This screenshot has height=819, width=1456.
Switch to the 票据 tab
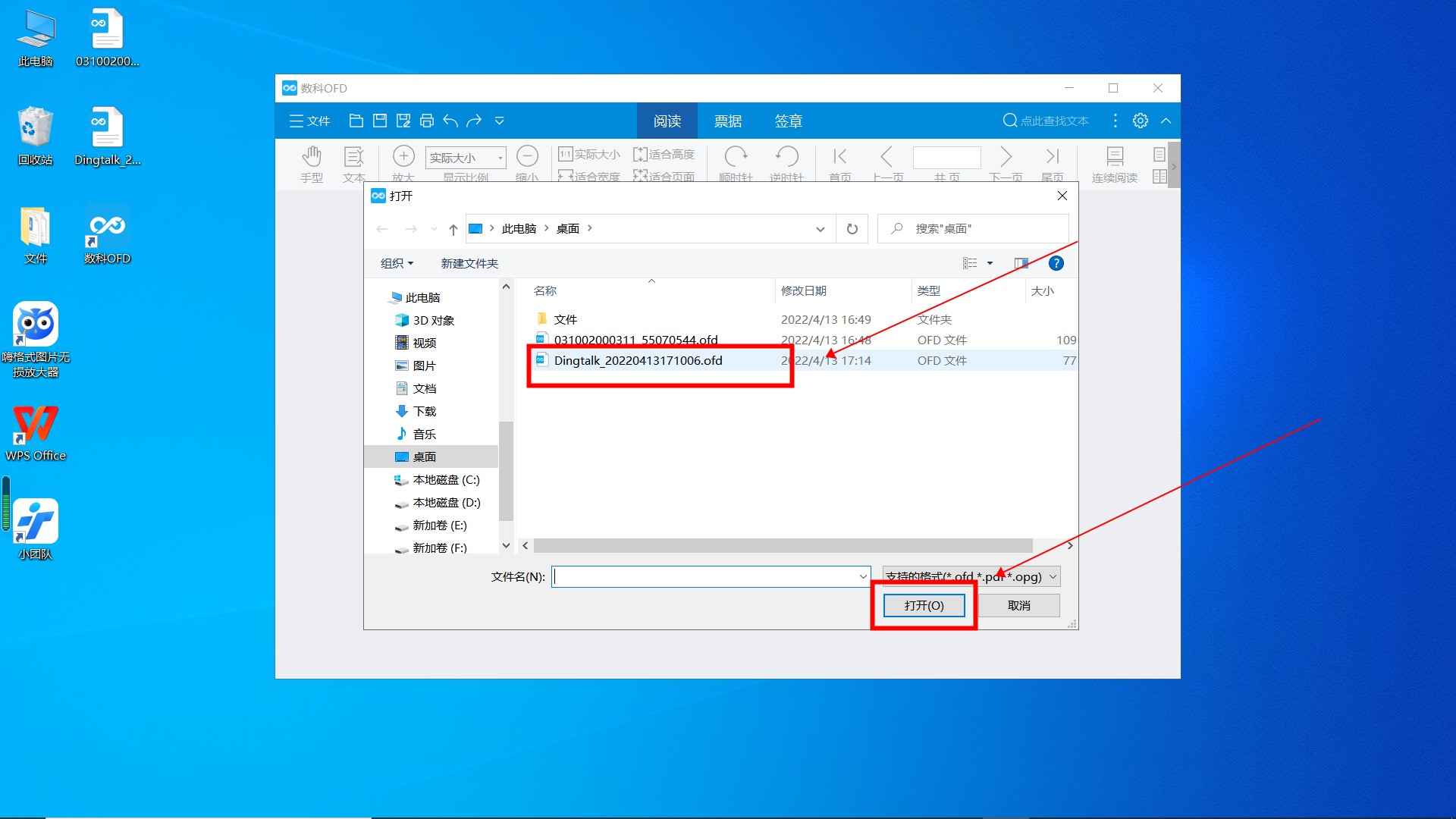(727, 121)
